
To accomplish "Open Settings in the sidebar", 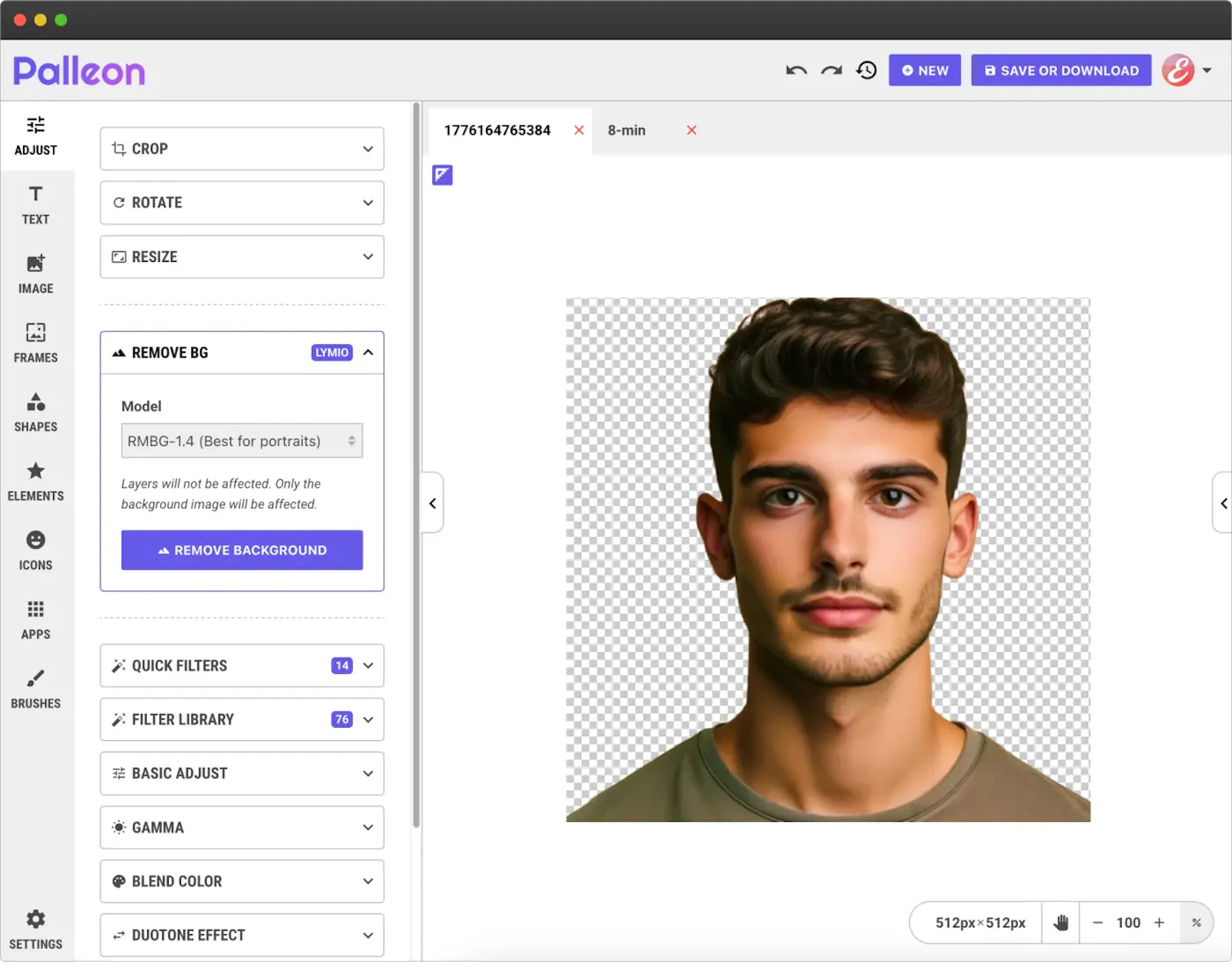I will pos(36,930).
